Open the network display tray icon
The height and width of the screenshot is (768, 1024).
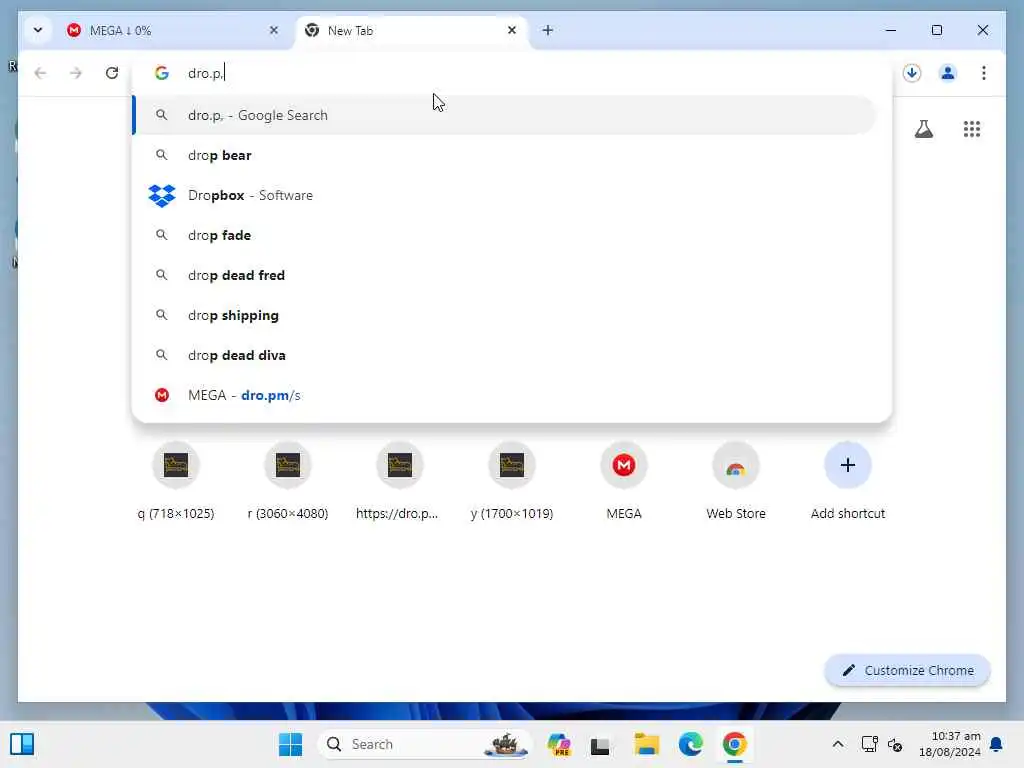coord(869,744)
